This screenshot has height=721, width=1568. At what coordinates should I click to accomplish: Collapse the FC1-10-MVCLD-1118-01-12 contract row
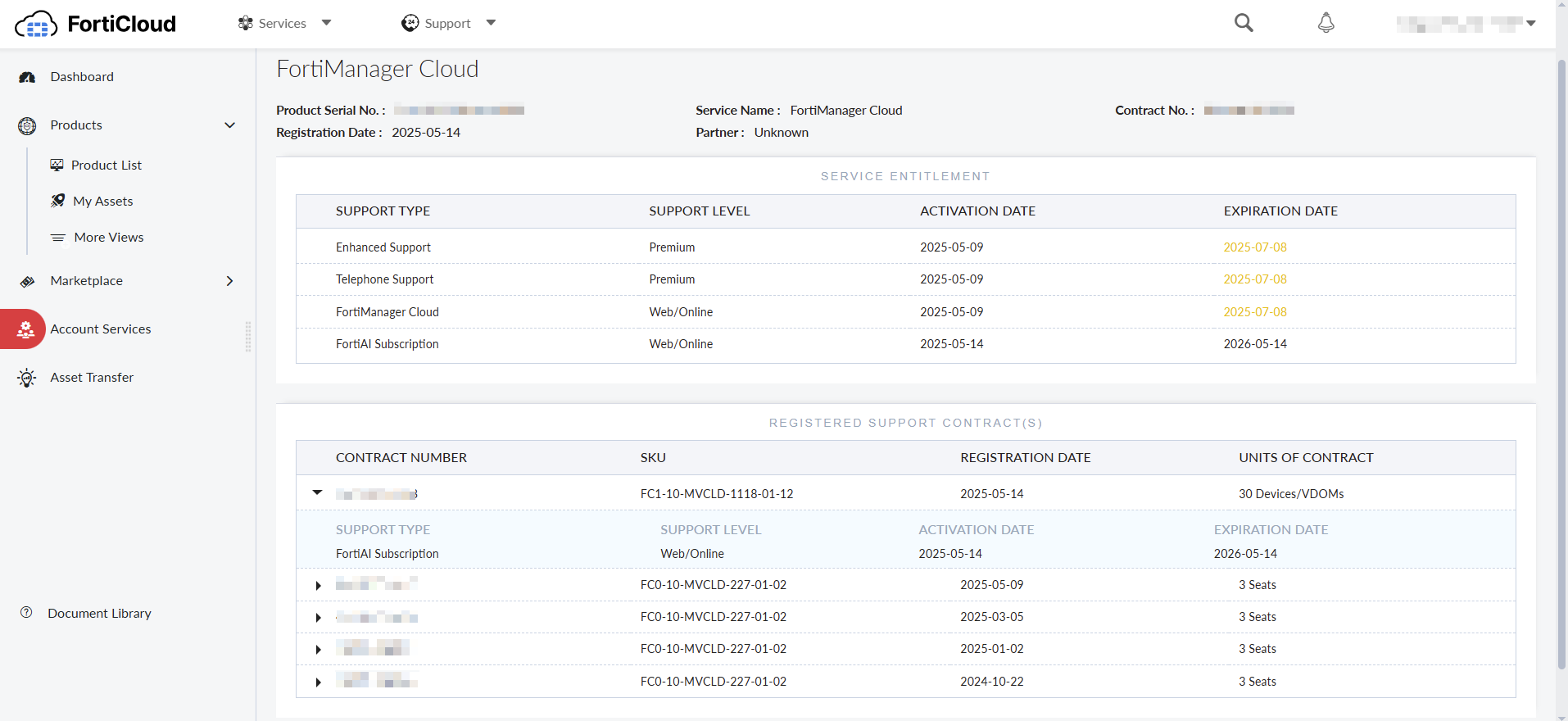coord(318,493)
